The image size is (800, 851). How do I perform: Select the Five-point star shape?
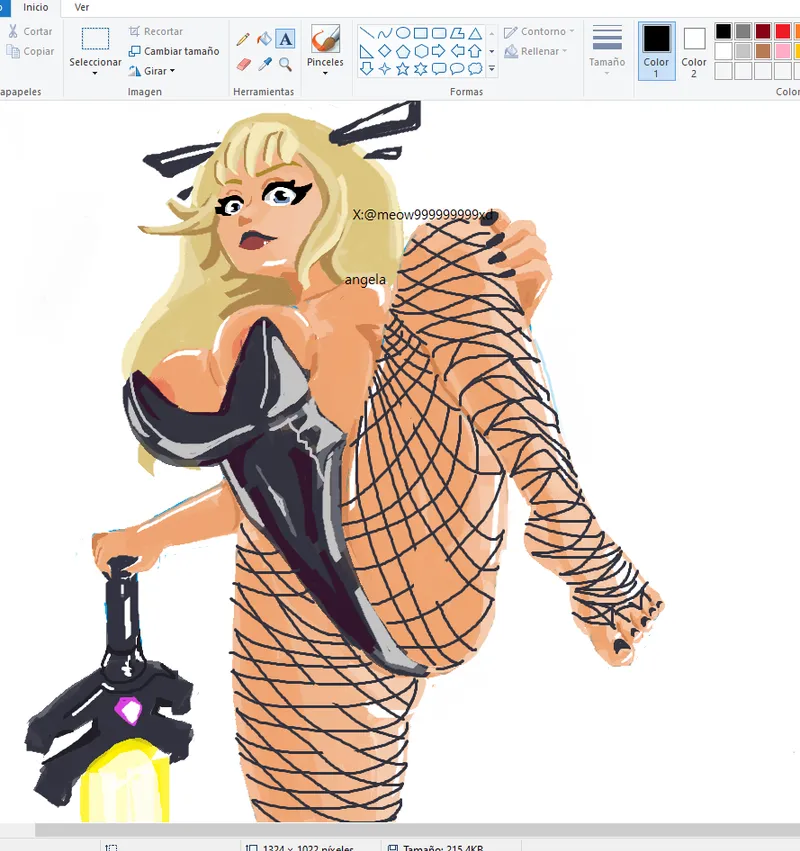pos(403,69)
